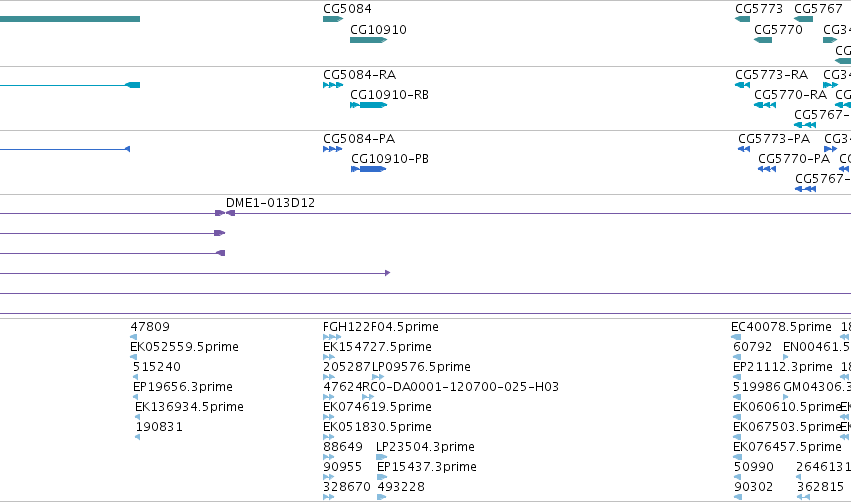This screenshot has width=851, height=502.
Task: Click the EK076457.5prime EST label
Action: pos(787,447)
